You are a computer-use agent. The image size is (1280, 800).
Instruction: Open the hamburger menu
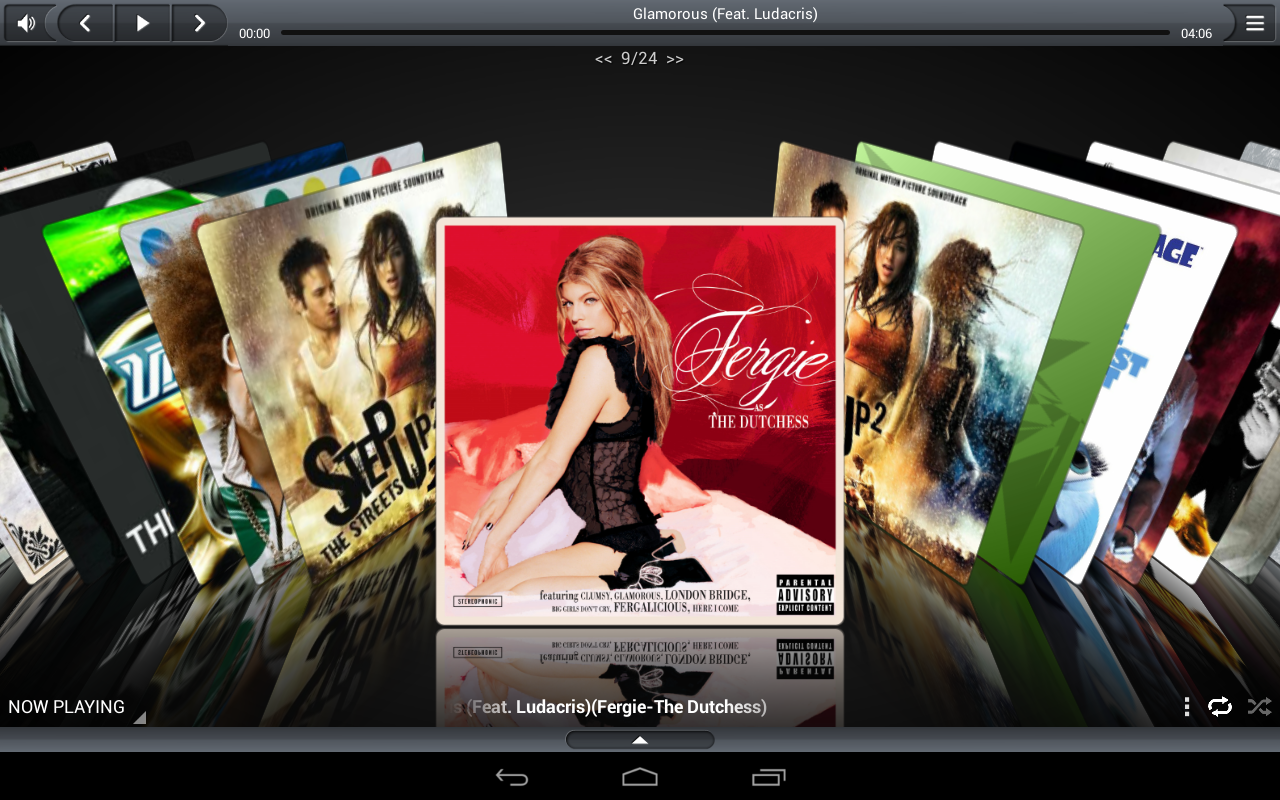point(1255,23)
